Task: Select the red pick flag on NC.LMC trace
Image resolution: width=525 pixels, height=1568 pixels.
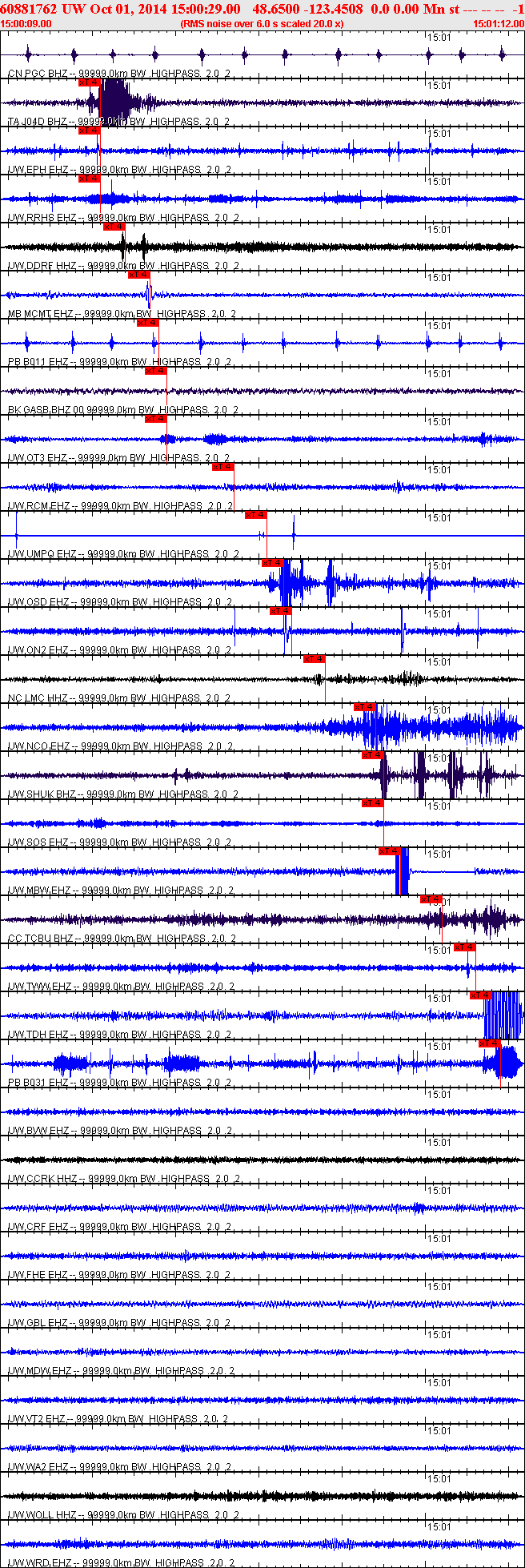Action: [314, 658]
